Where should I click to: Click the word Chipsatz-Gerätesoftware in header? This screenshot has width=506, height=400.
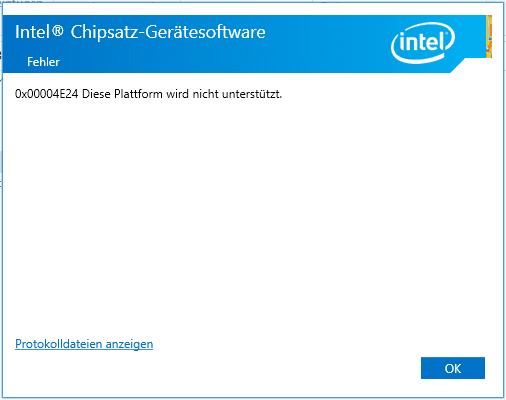pos(168,33)
